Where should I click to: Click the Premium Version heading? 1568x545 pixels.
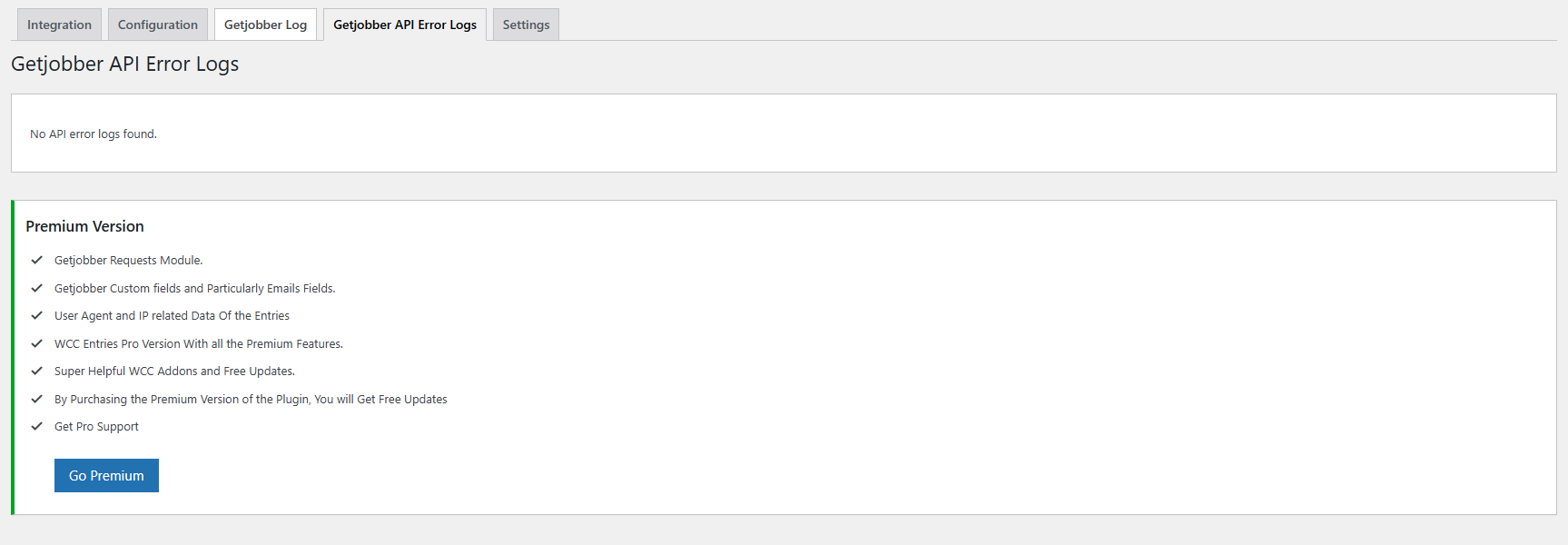tap(84, 226)
